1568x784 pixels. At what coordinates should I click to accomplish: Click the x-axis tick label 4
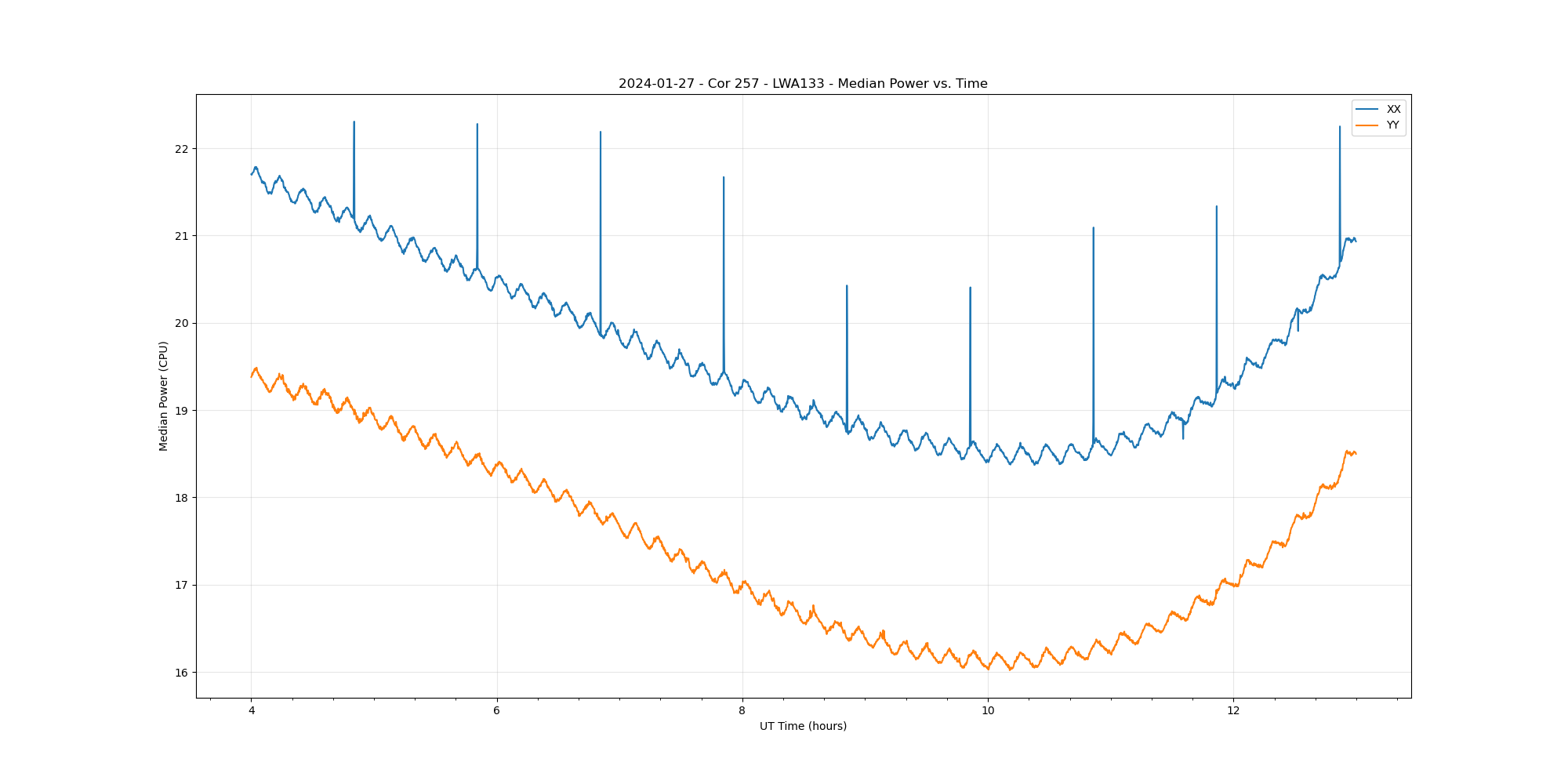pos(252,711)
